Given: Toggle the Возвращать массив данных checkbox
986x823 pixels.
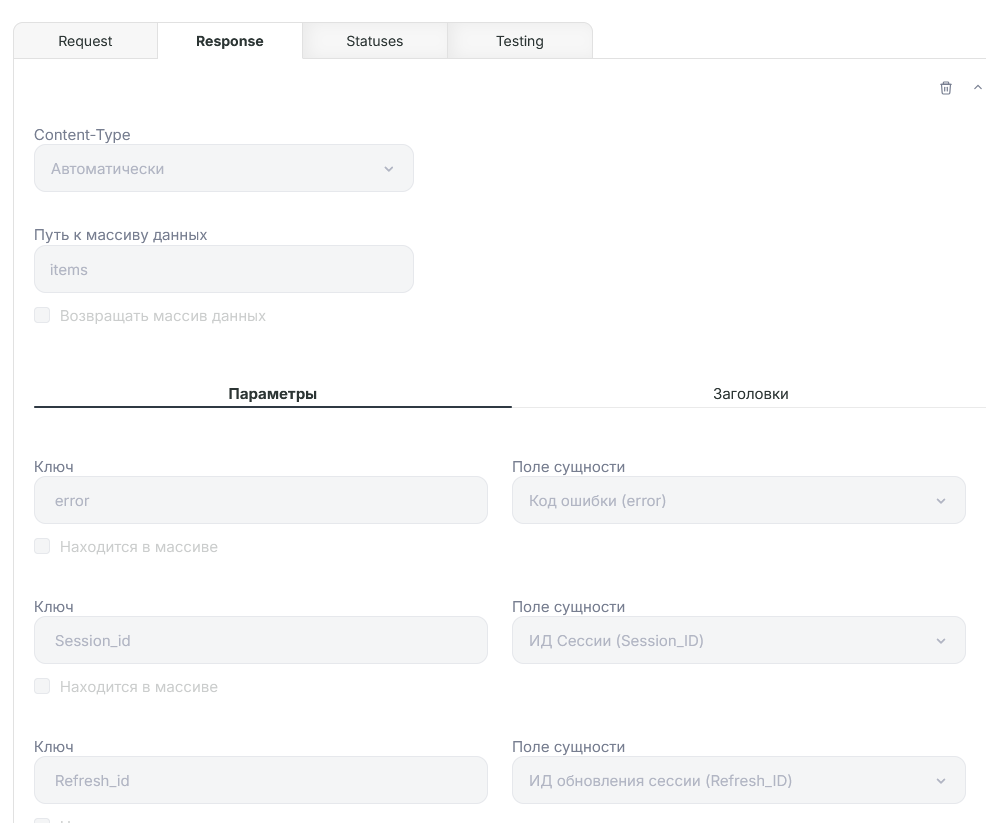Looking at the screenshot, I should (x=42, y=315).
